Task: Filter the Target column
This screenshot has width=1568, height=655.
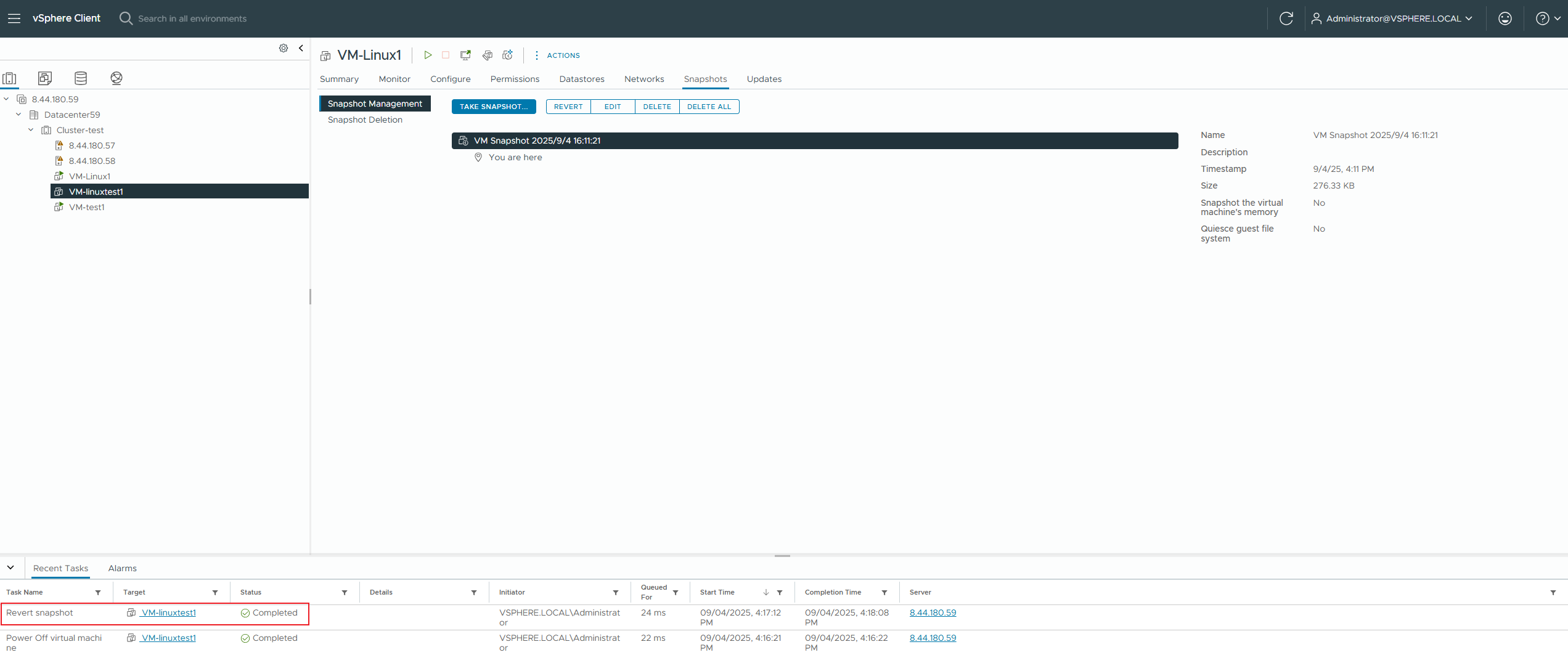Action: coord(215,593)
